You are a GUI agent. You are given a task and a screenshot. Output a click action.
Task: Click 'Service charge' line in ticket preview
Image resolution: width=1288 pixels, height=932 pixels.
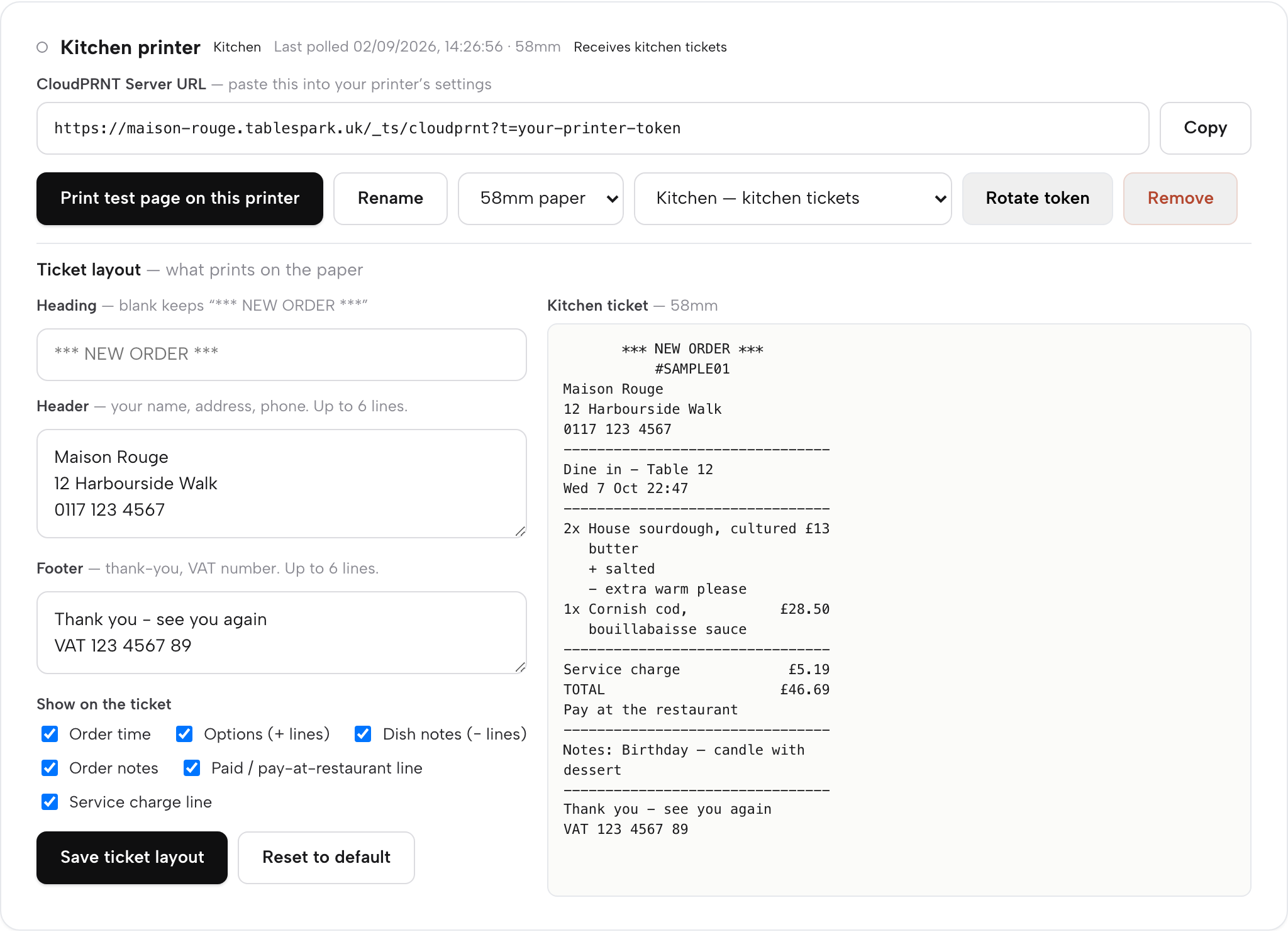pos(696,670)
